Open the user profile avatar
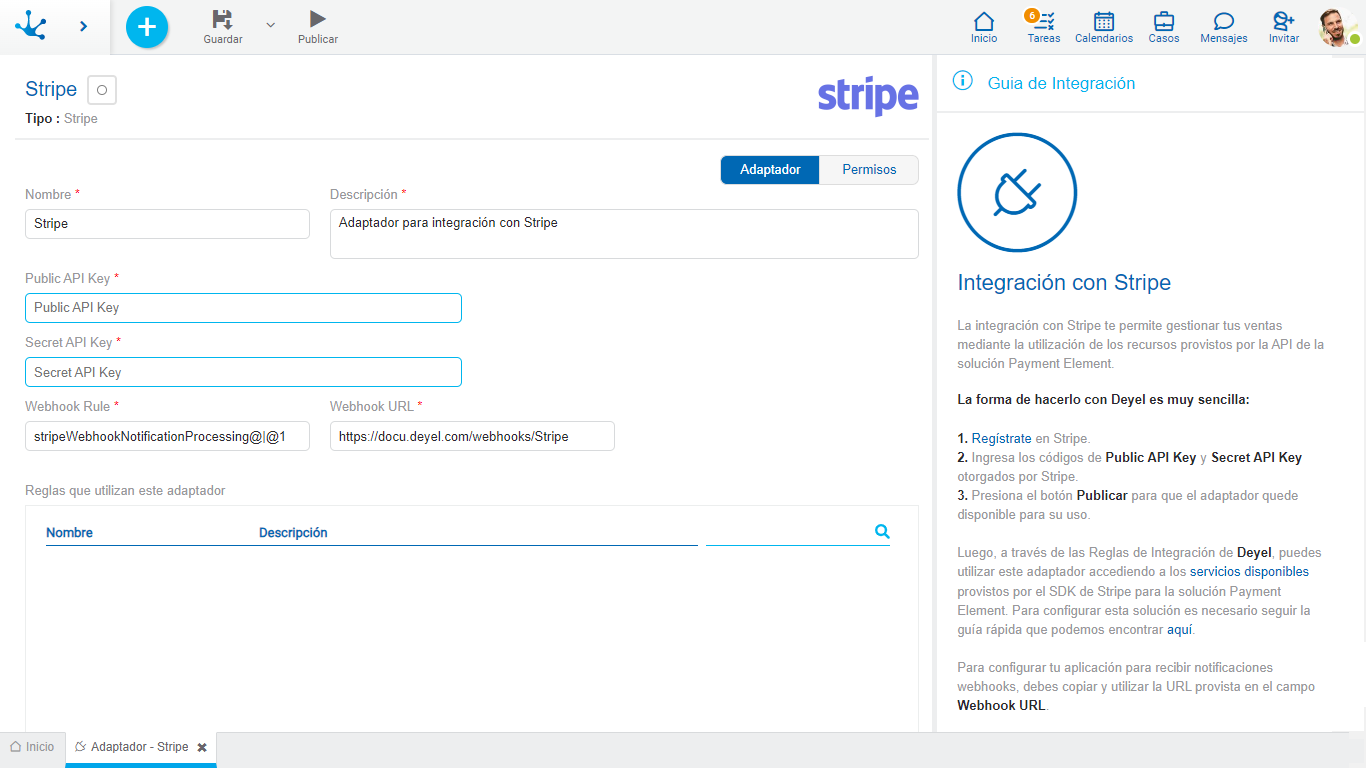Image resolution: width=1366 pixels, height=768 pixels. [1338, 27]
